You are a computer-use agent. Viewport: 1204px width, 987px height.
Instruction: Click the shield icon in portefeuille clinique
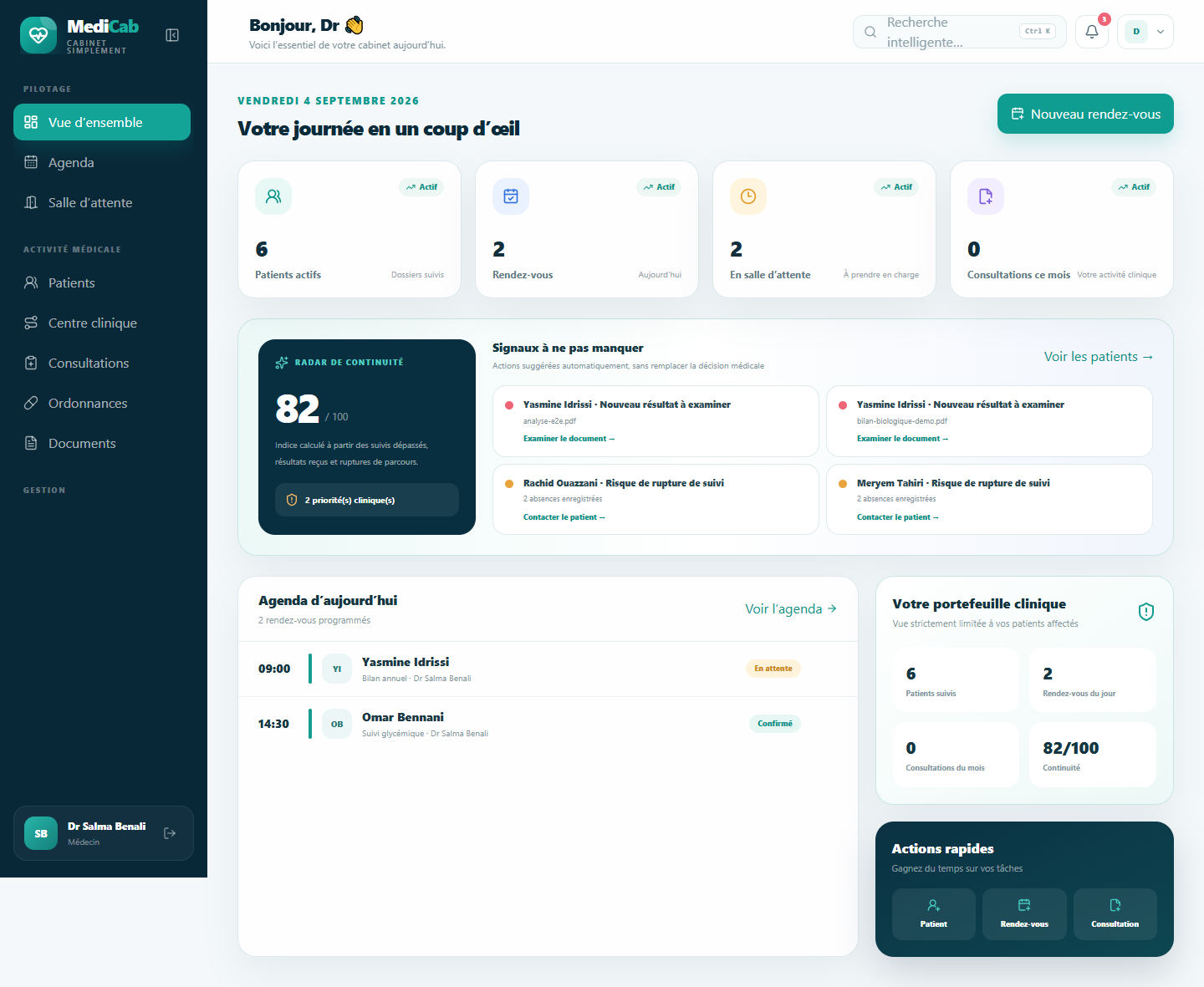tap(1146, 612)
